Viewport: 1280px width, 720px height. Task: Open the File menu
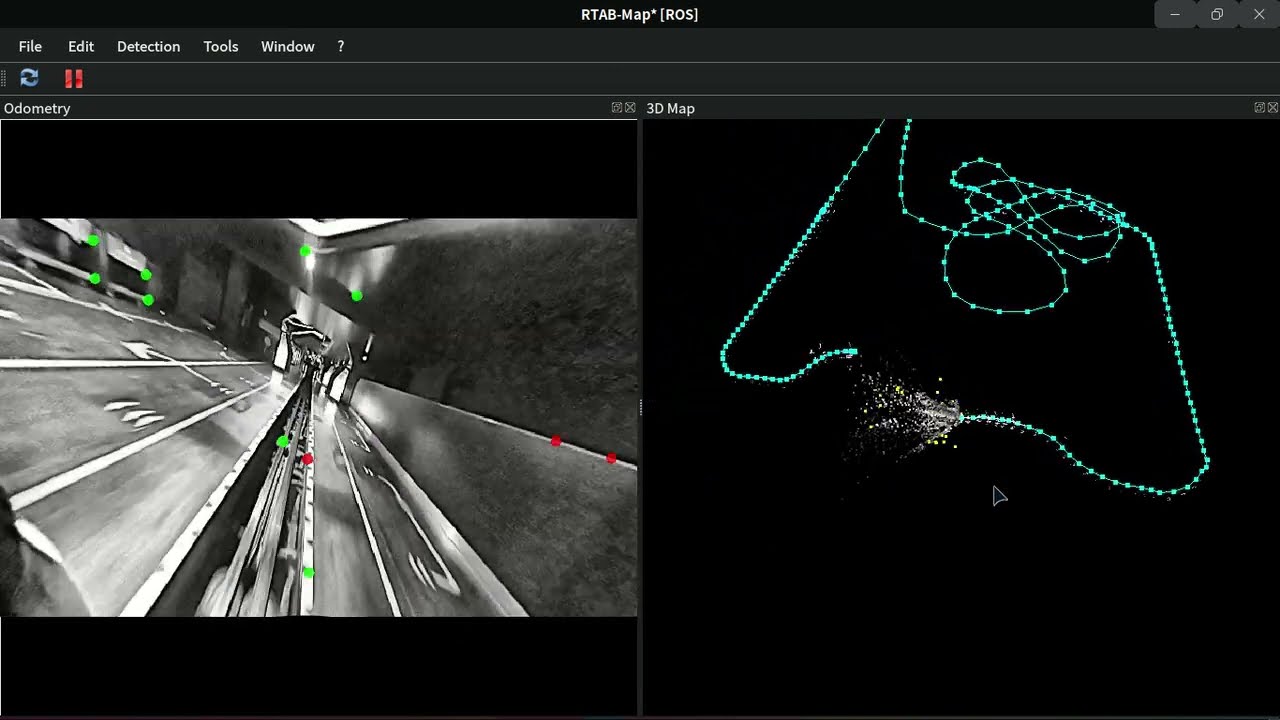(30, 46)
